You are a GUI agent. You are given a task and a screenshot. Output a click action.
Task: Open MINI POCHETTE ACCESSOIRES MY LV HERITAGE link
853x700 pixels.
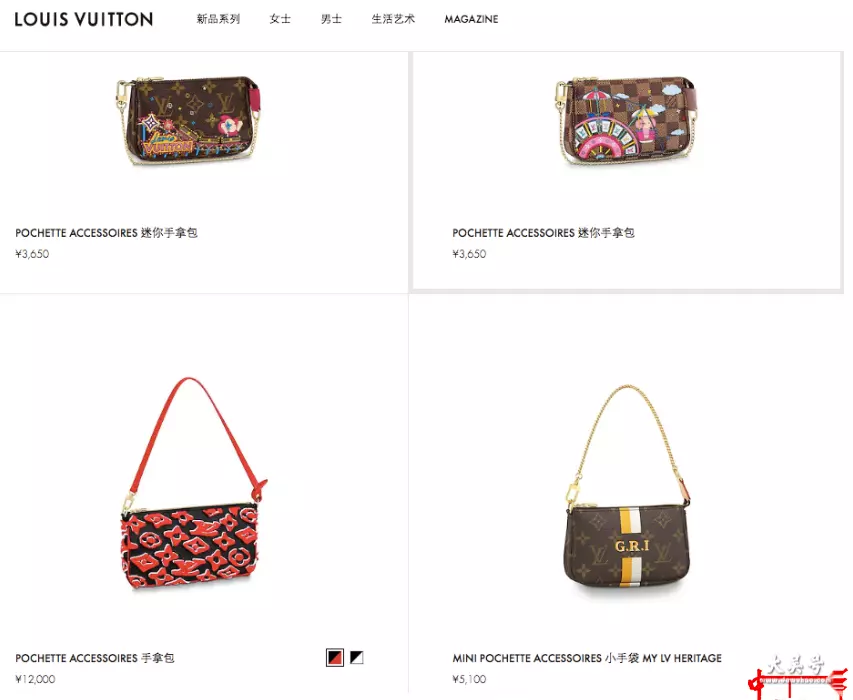click(587, 658)
